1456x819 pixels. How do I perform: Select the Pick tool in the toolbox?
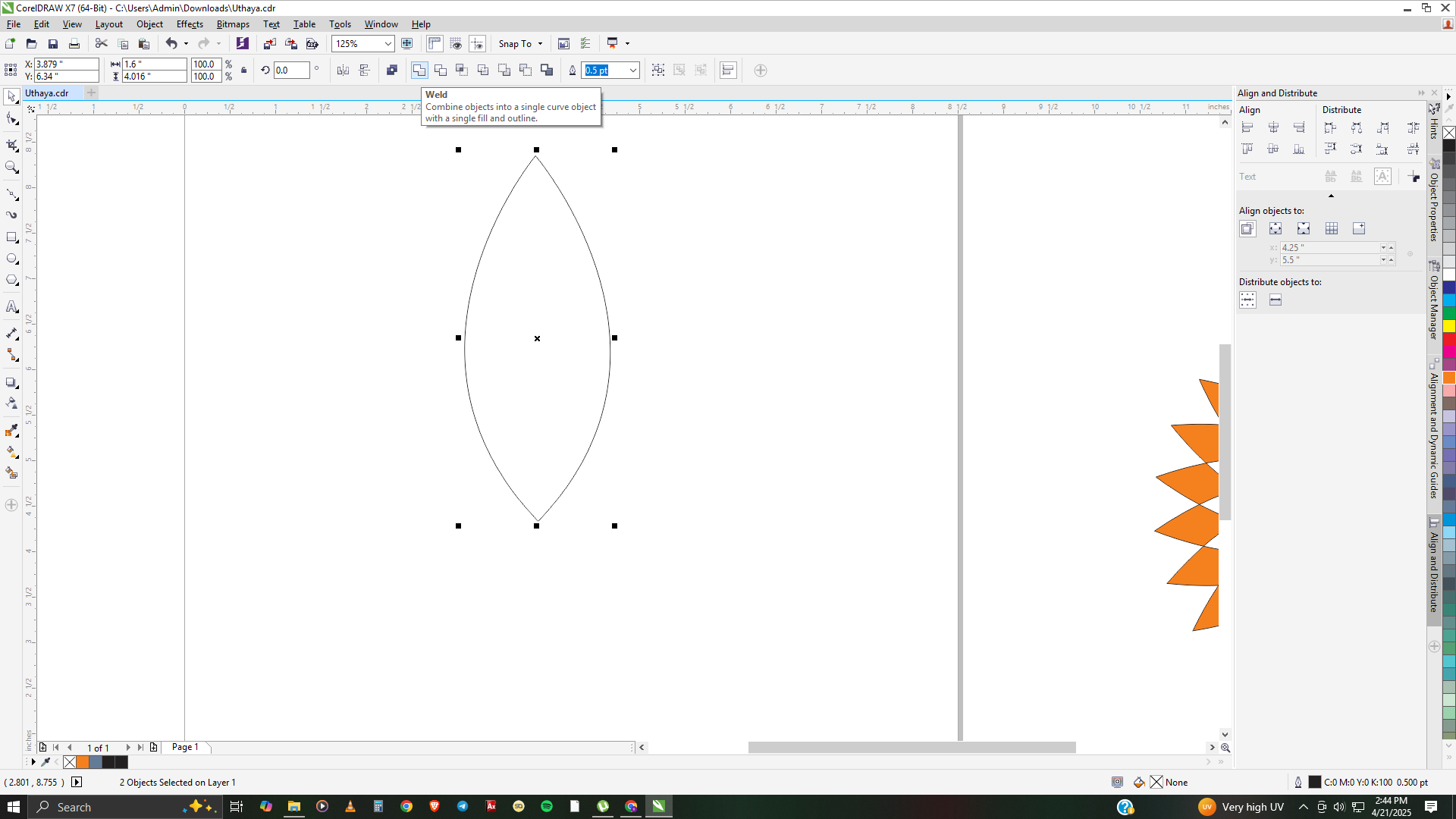click(11, 97)
